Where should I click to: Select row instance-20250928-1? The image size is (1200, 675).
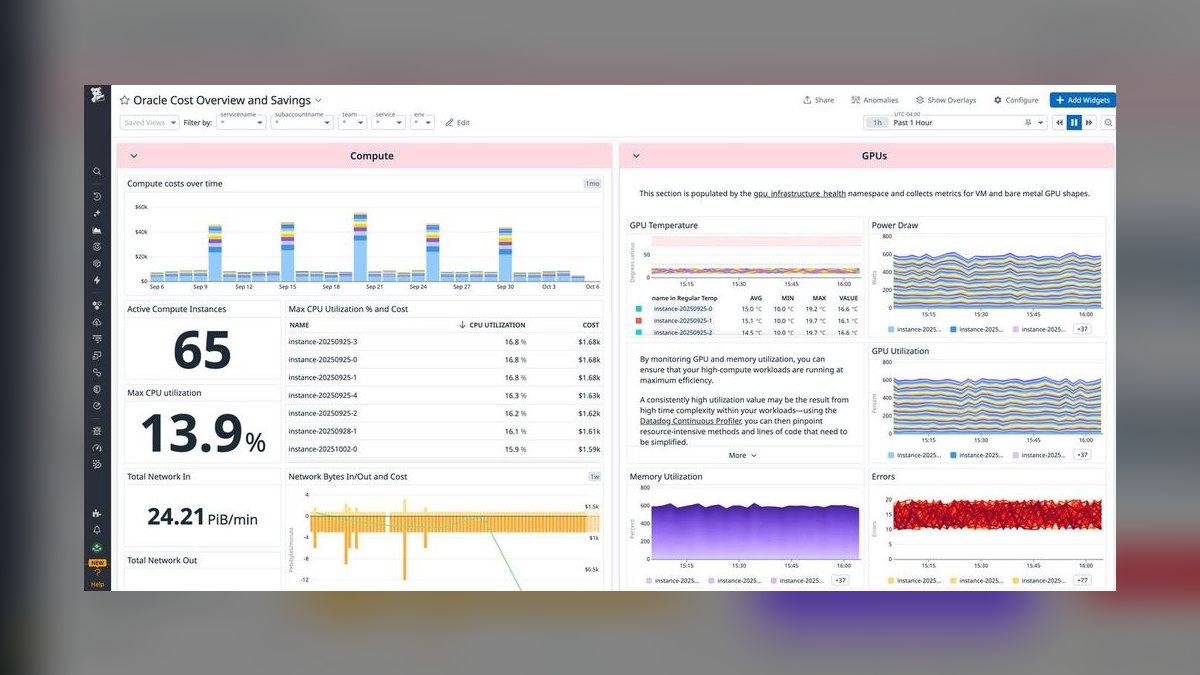[444, 431]
